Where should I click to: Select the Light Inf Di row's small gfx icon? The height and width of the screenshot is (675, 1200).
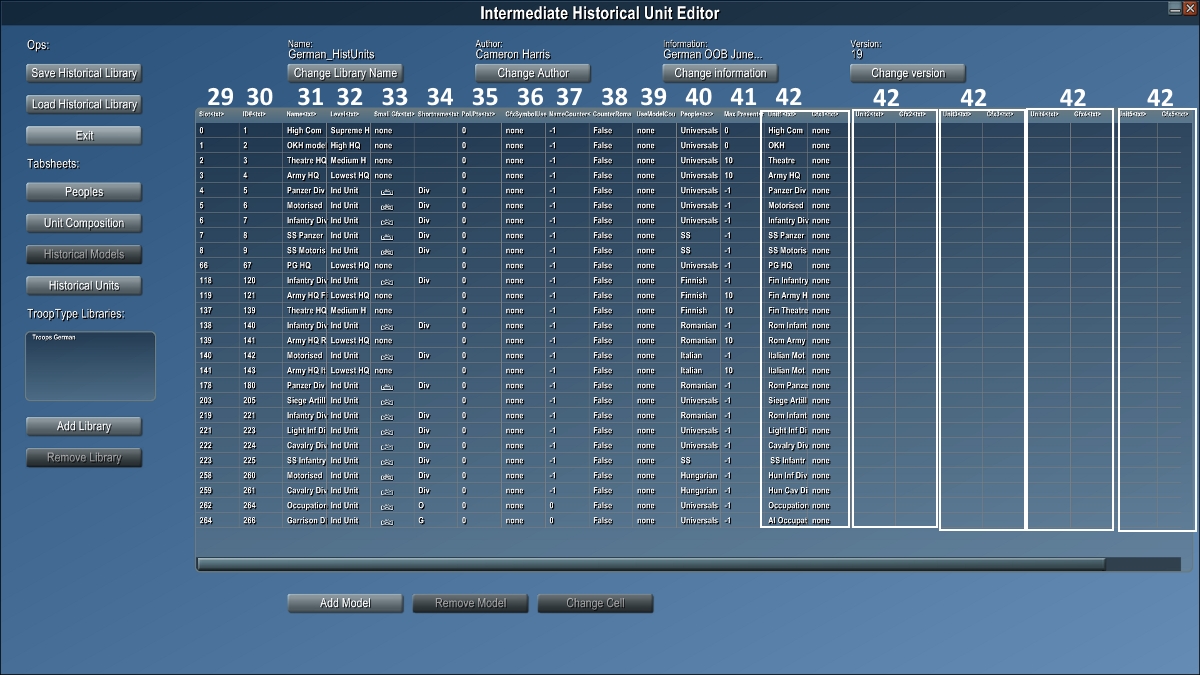tap(386, 431)
